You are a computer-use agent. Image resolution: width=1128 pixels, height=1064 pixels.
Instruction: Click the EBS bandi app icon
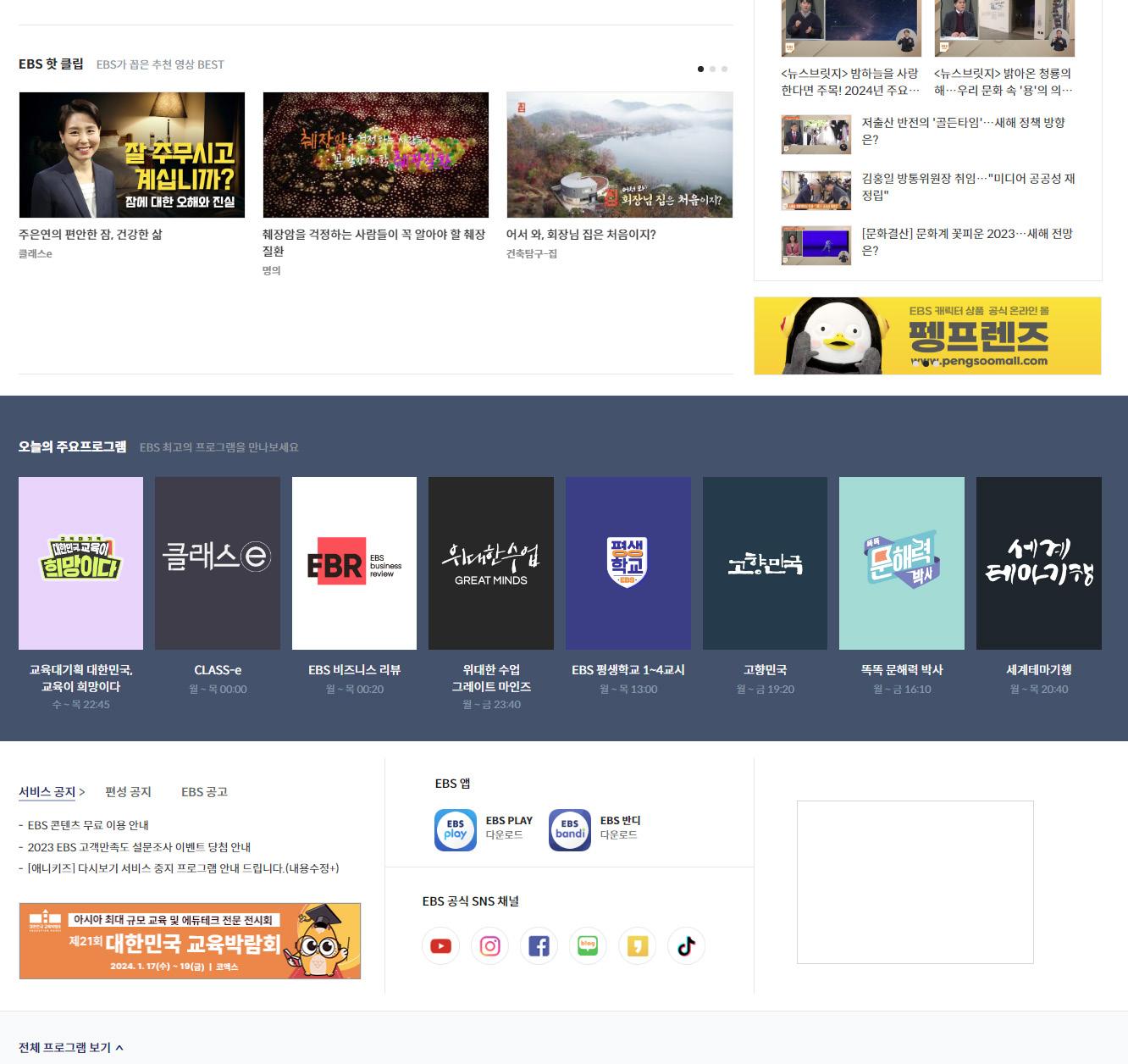coord(570,829)
